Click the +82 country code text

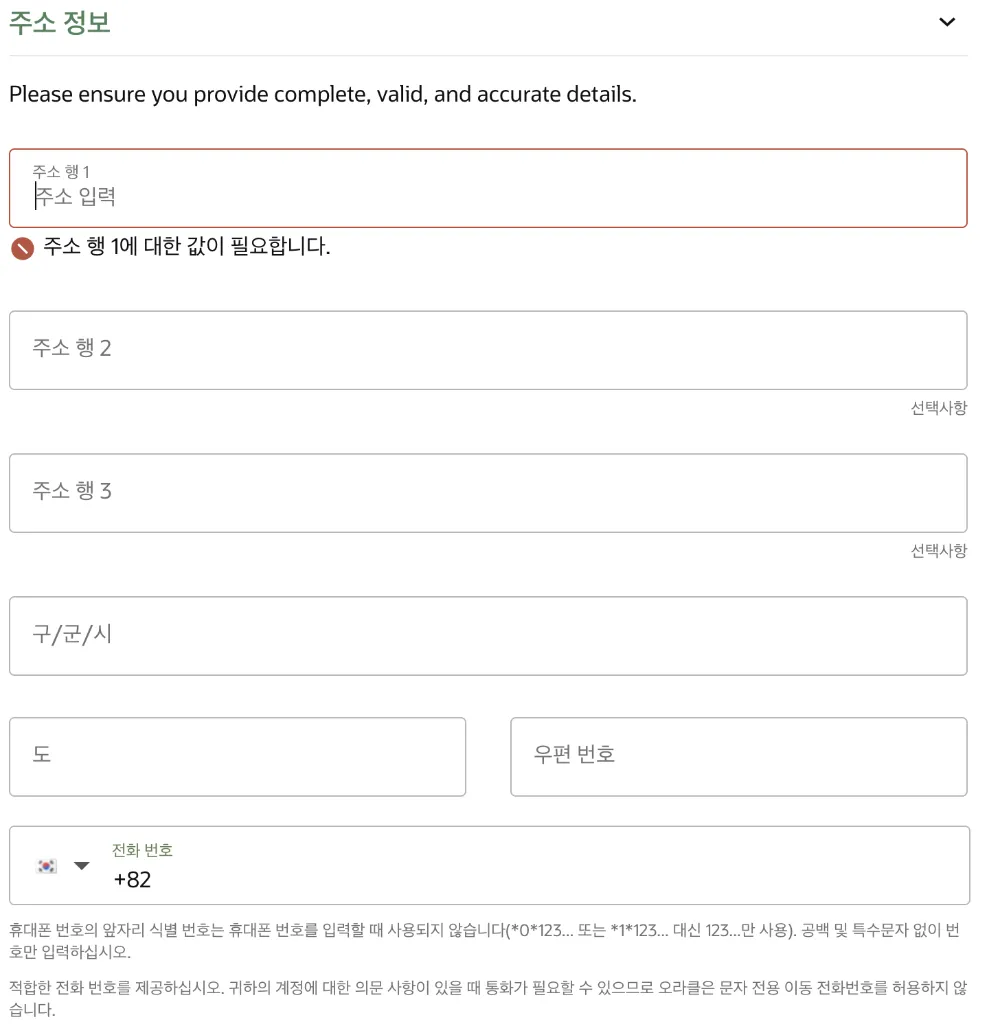(x=132, y=880)
